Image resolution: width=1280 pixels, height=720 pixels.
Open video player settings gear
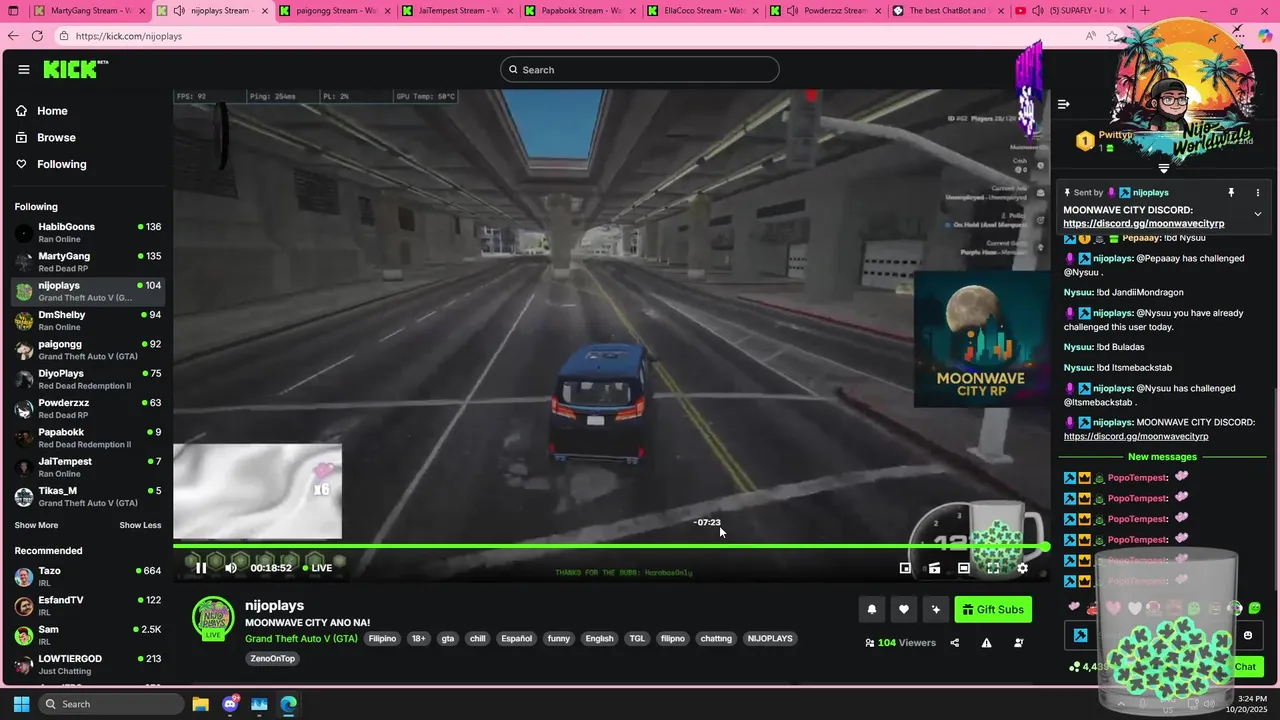1022,568
